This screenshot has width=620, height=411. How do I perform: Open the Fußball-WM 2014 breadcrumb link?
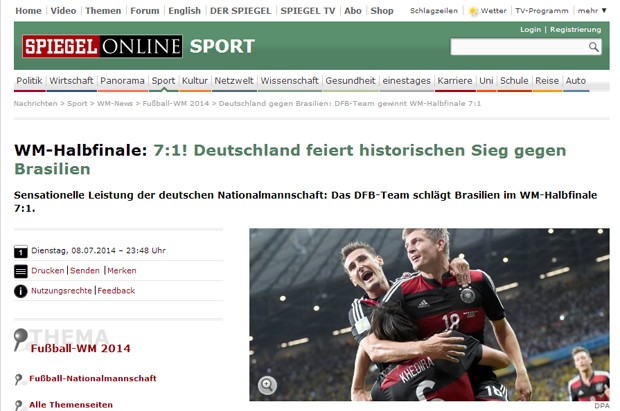coord(176,103)
